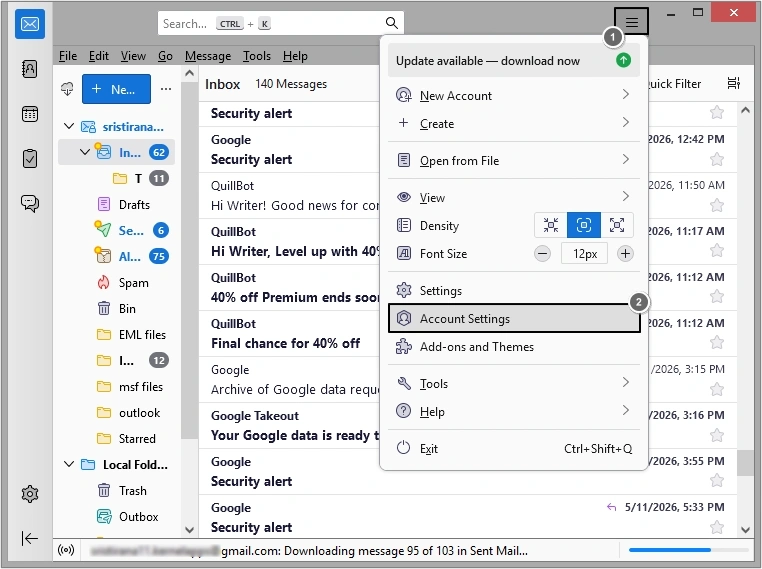Click the message list scrollbar thumb
The width and height of the screenshot is (762, 569).
[x=745, y=463]
